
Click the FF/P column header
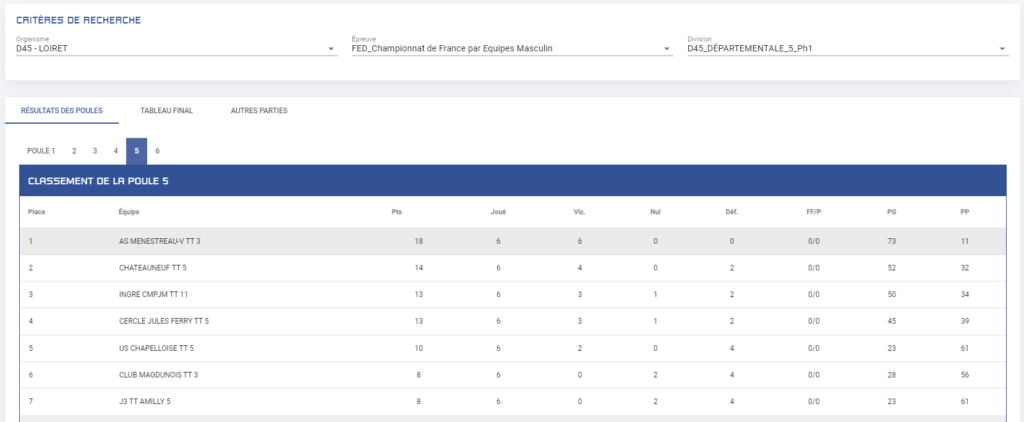point(813,212)
